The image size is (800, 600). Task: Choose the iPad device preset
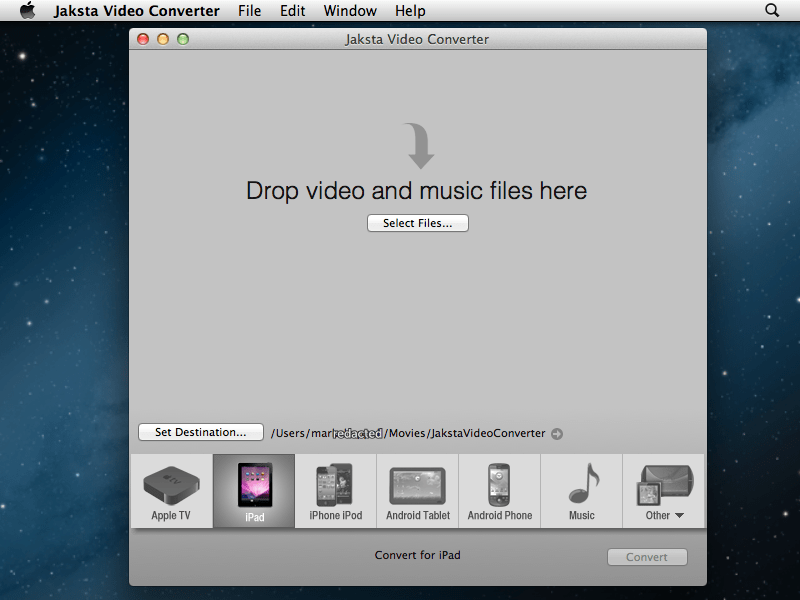pyautogui.click(x=254, y=491)
